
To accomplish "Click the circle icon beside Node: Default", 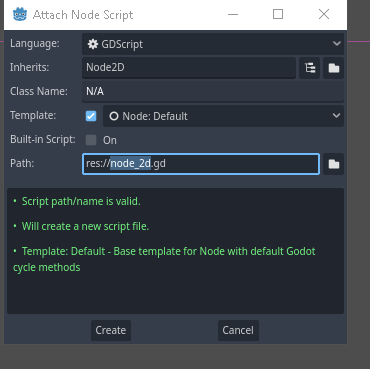I will coord(114,116).
